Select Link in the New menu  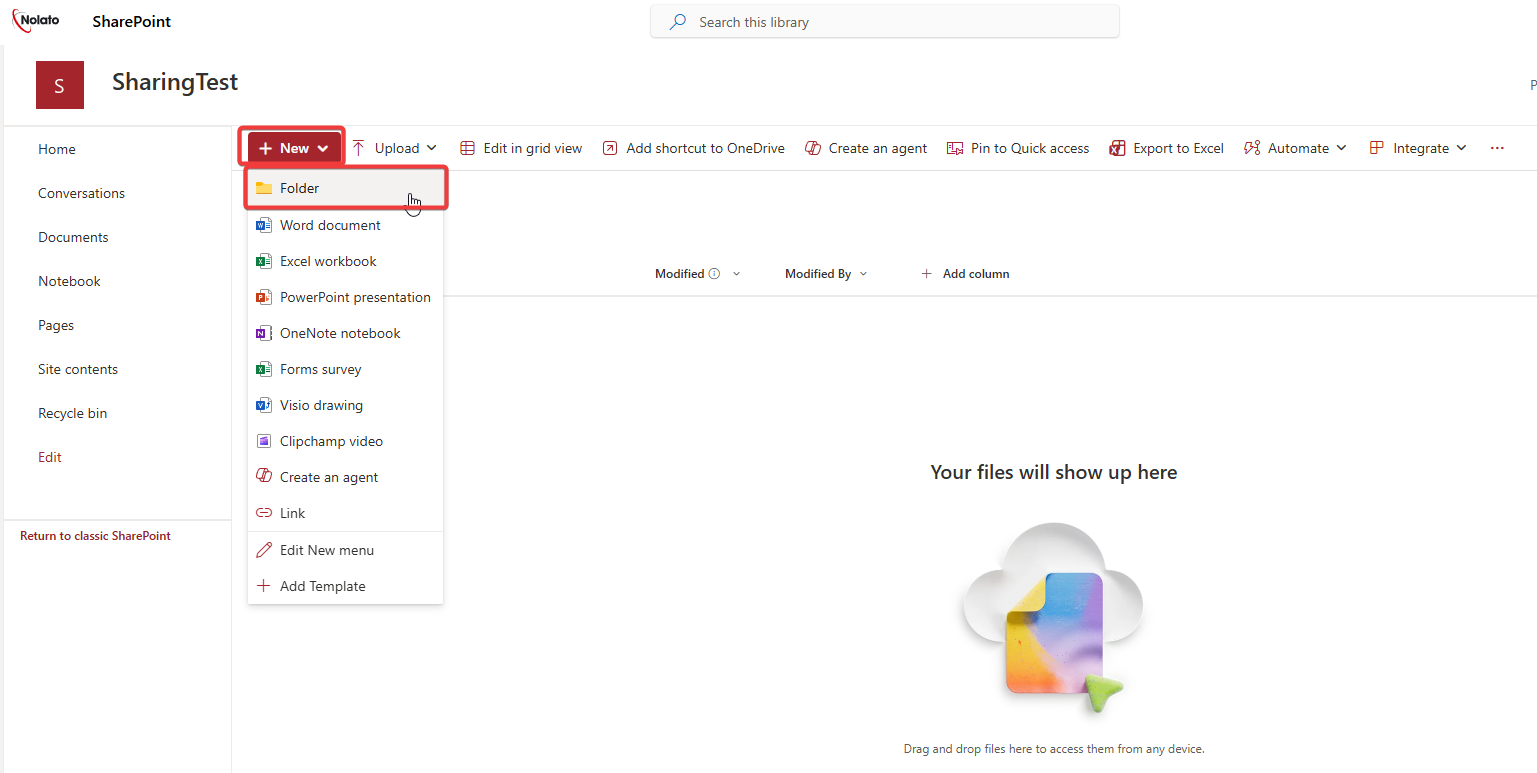[x=346, y=513]
